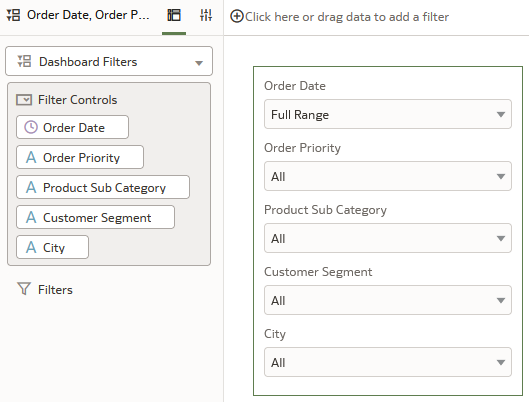529x402 pixels.
Task: Select the Product Sub Category pill
Action: [x=103, y=187]
